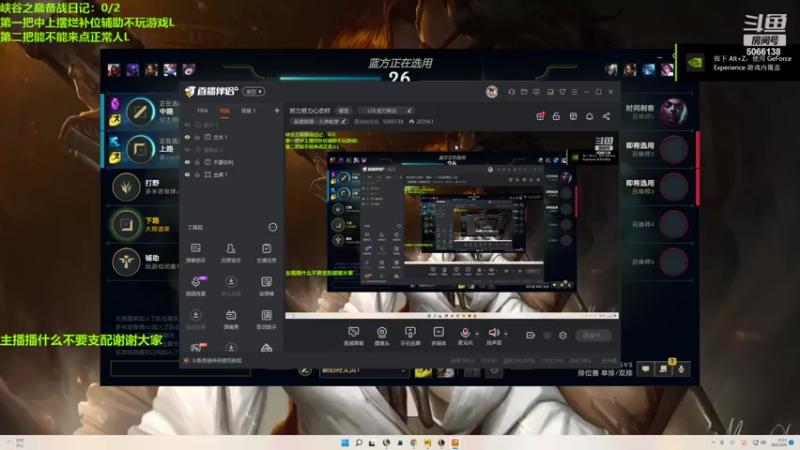
Task: Edit the 英雄联盟 category label
Action: coord(319,121)
